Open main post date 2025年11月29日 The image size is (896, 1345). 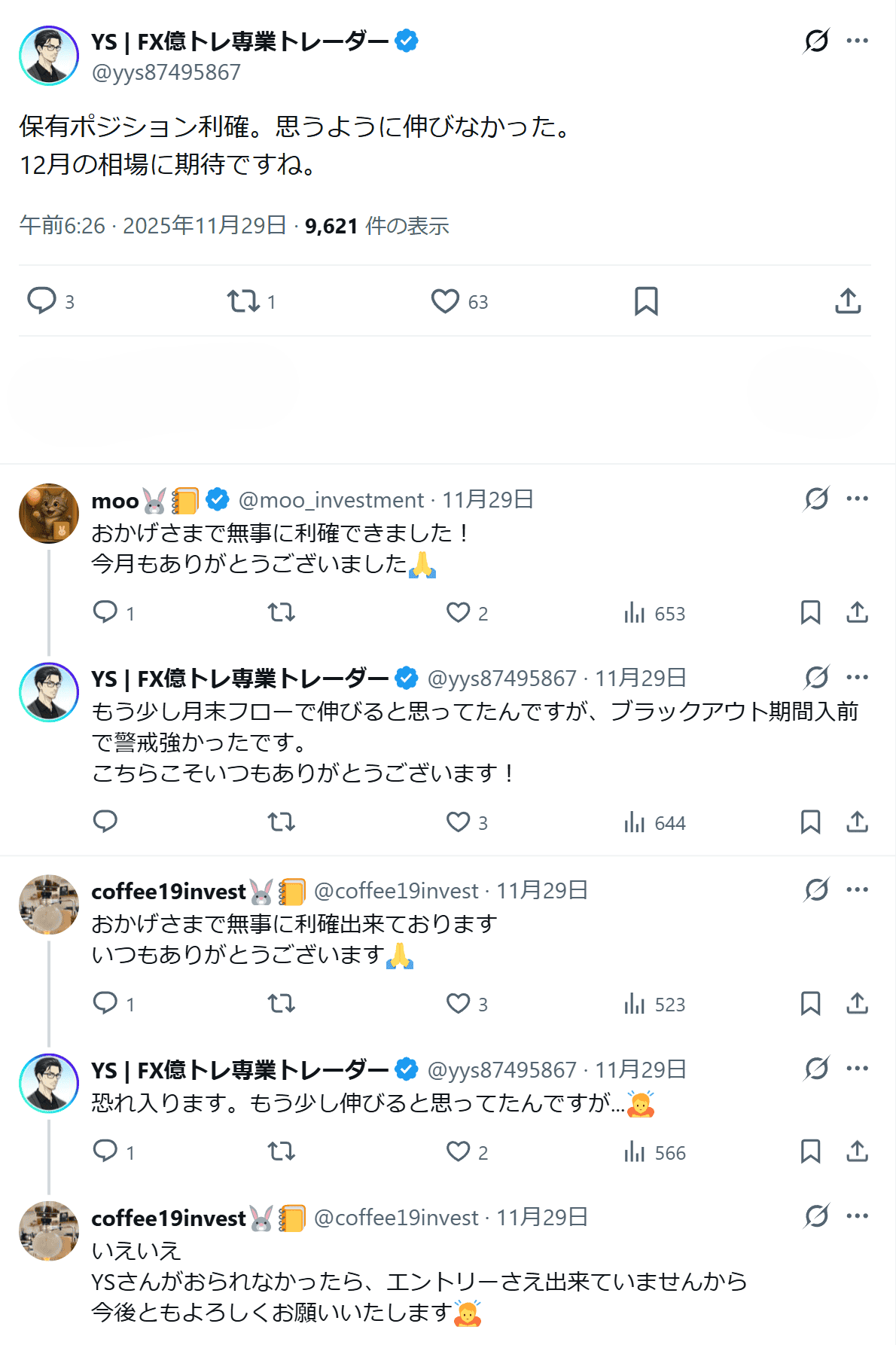[x=204, y=226]
